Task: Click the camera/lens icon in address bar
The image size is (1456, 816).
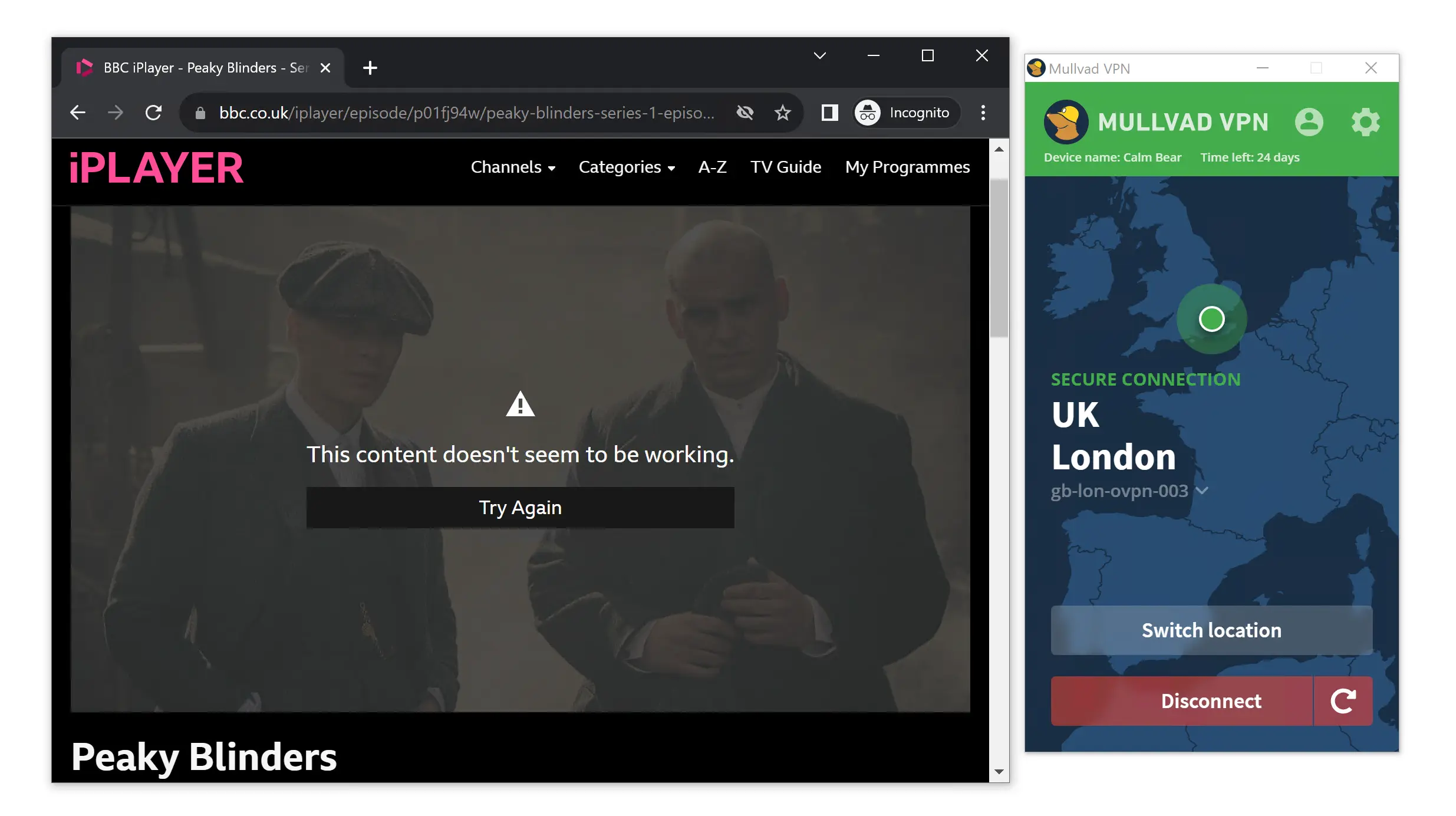Action: 745,112
